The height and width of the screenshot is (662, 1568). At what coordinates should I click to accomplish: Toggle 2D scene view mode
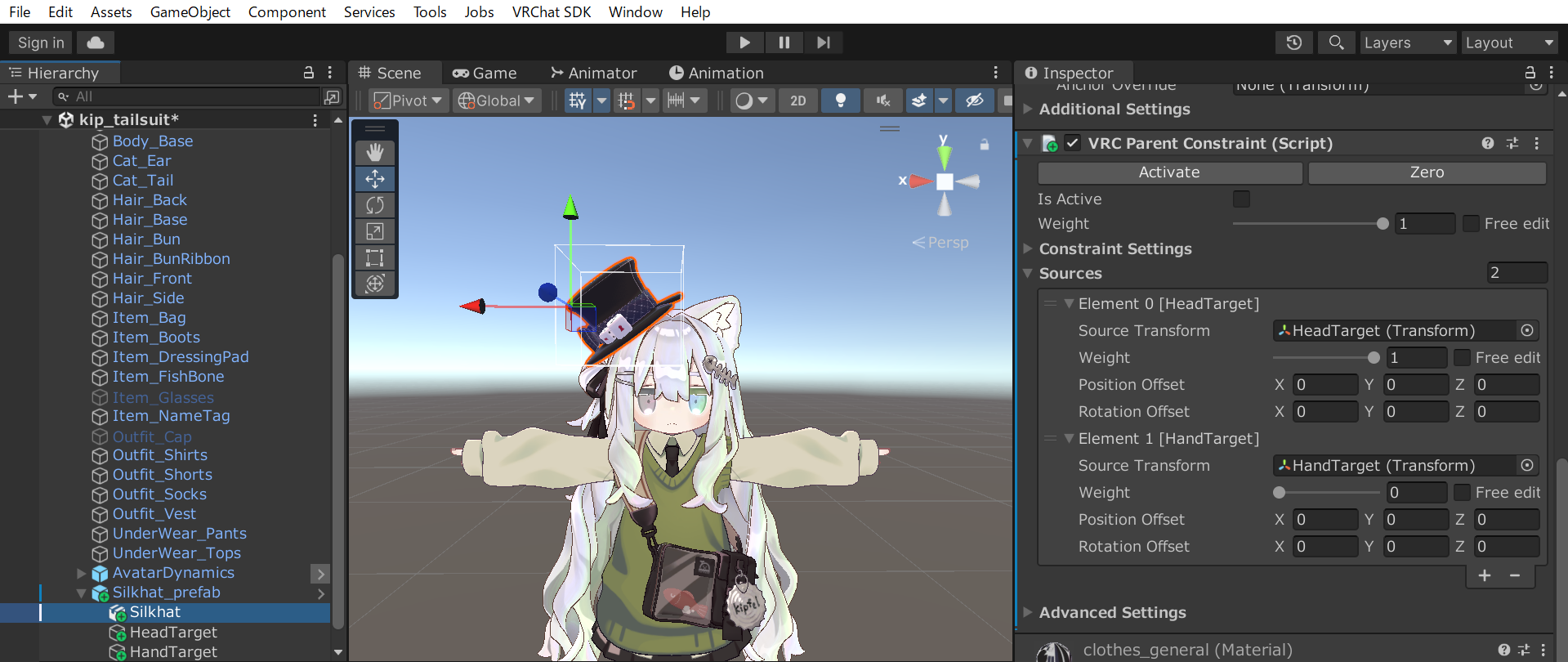click(798, 101)
